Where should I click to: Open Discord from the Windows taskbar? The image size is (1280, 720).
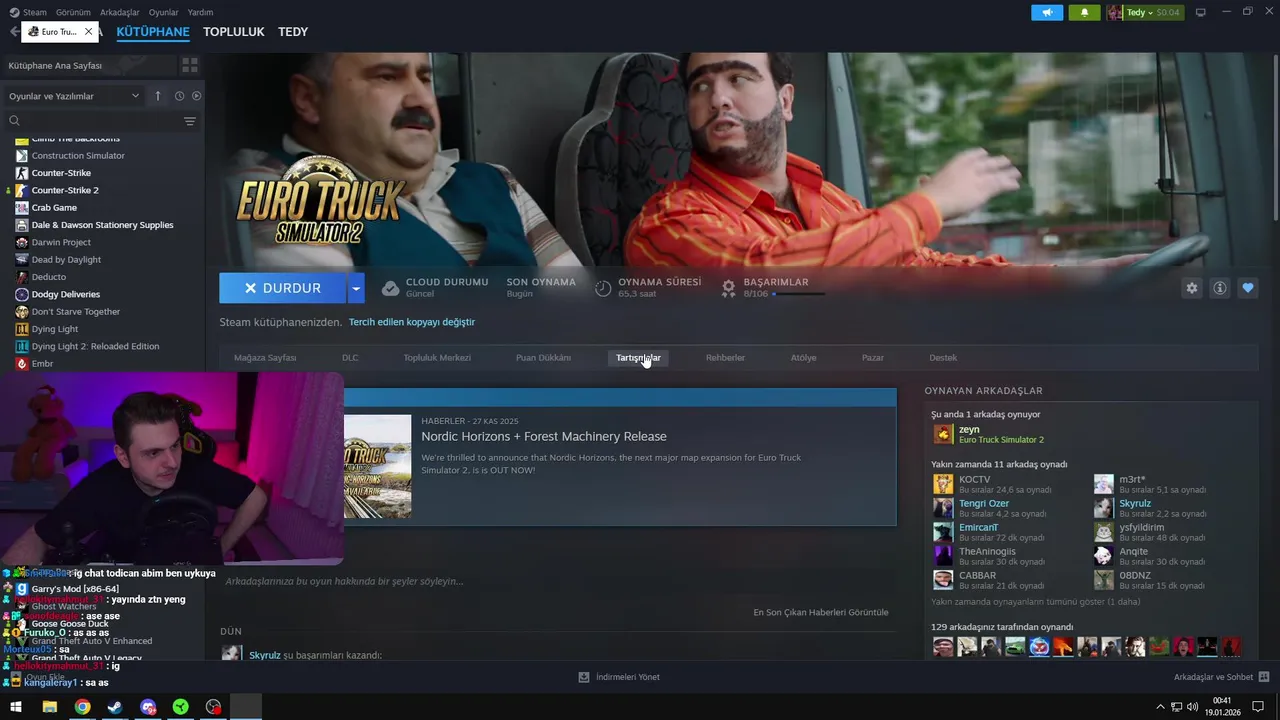click(x=148, y=707)
